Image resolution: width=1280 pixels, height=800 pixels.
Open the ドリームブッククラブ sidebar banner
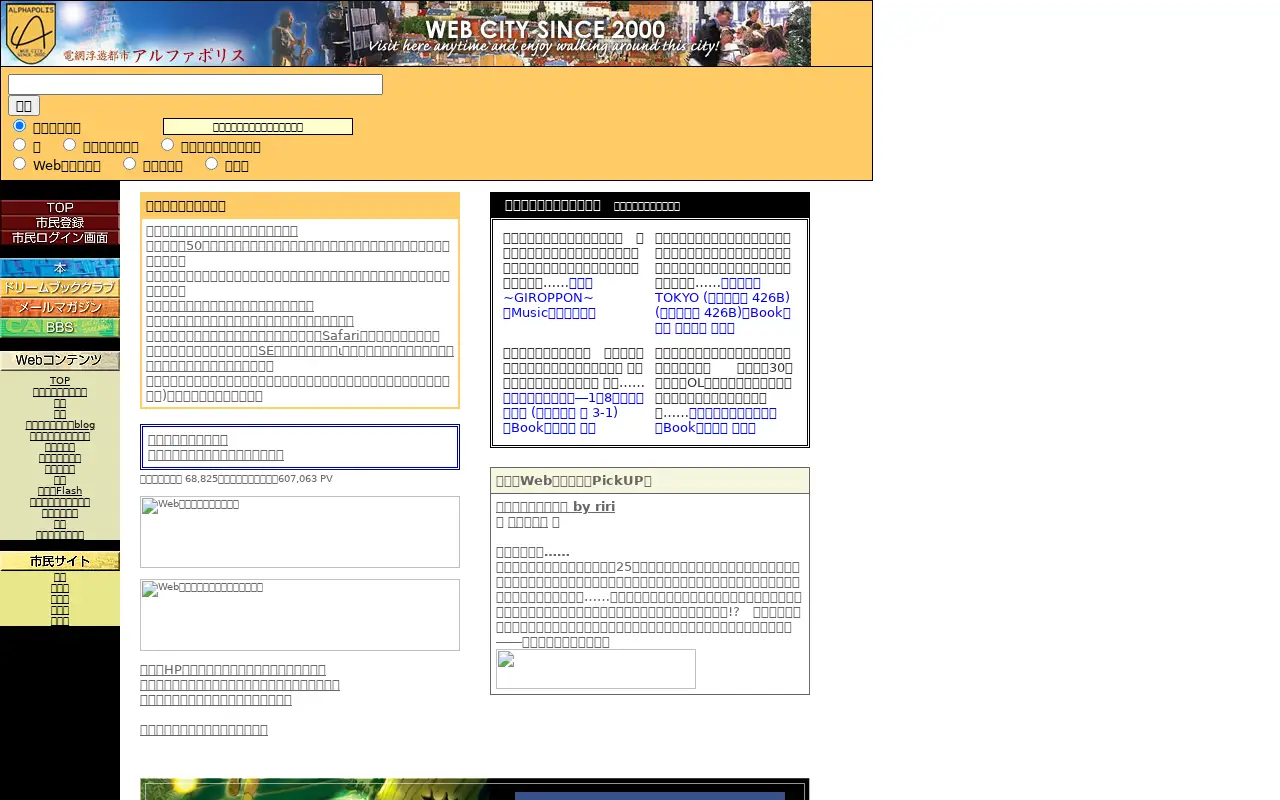tap(60, 287)
